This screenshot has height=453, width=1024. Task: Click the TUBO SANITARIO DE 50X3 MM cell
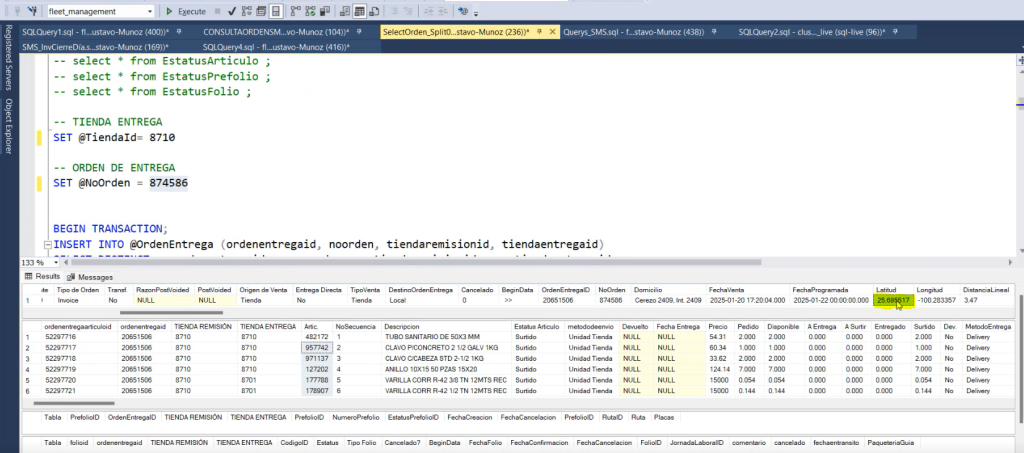tap(446, 337)
